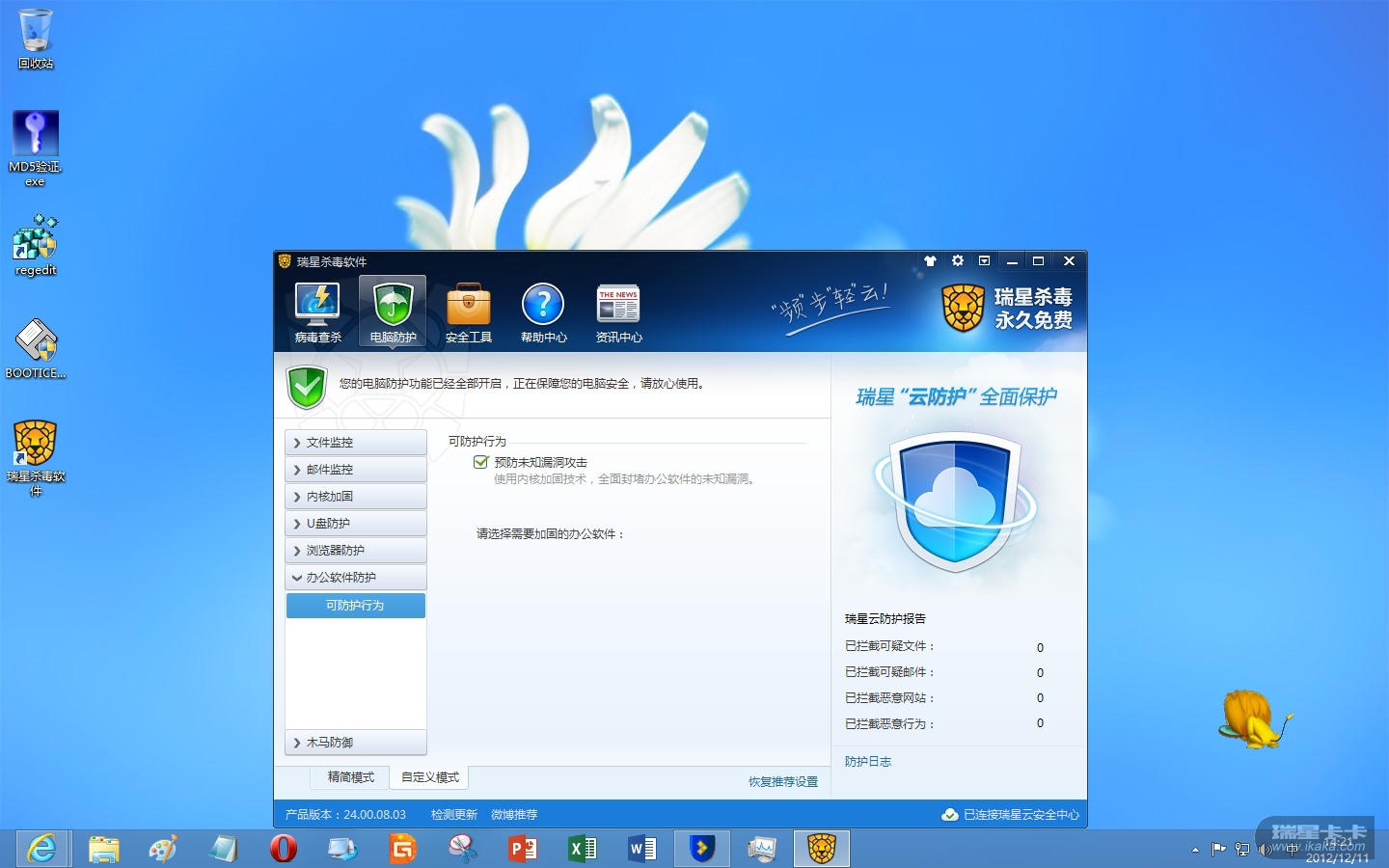Select the 回收站 recycle bin icon
1389x868 pixels.
click(36, 40)
